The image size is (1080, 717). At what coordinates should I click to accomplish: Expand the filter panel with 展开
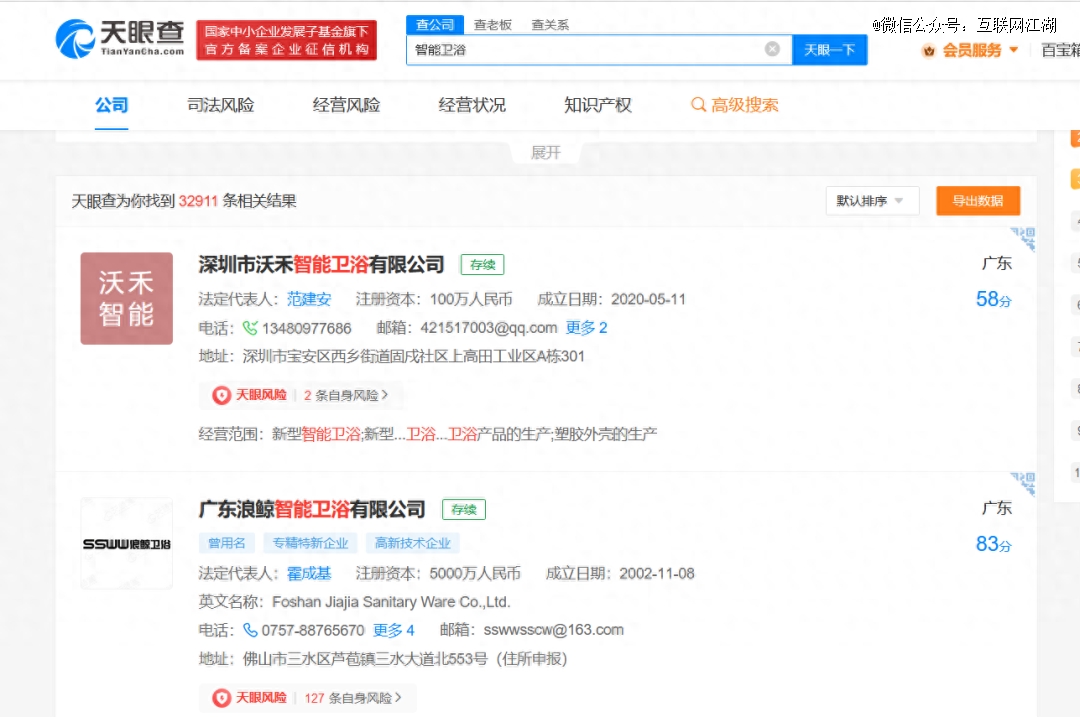click(546, 152)
